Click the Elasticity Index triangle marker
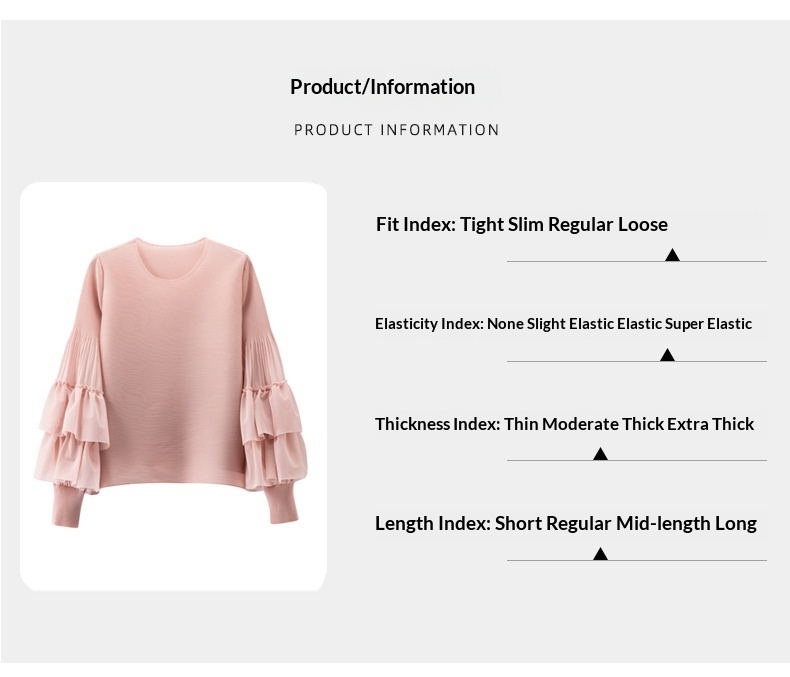This screenshot has height=677, width=790. pyautogui.click(x=667, y=355)
